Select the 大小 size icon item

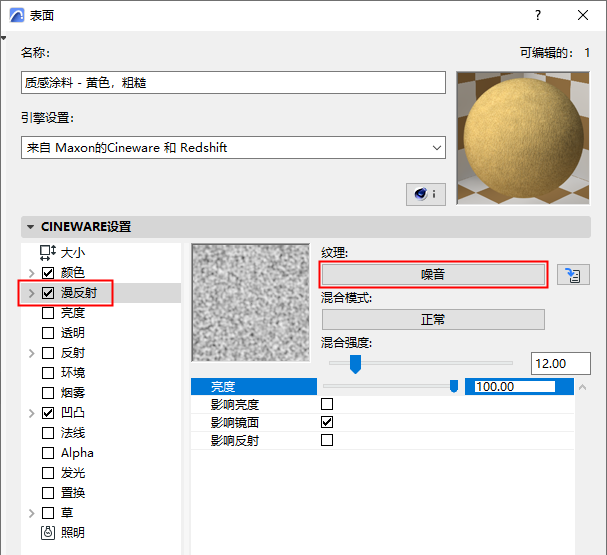[x=48, y=253]
